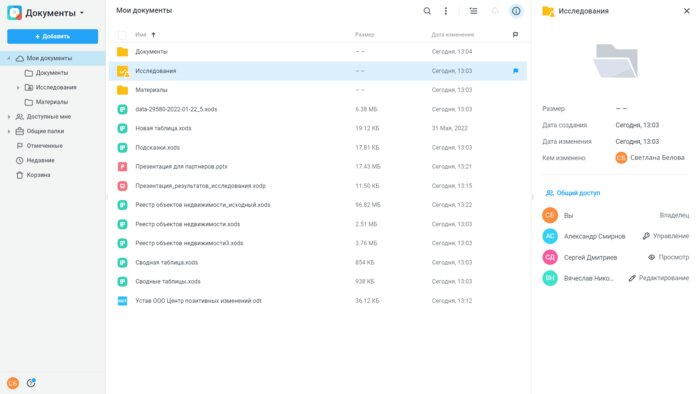Image resolution: width=700 pixels, height=394 pixels.
Task: Switch list view mode icon
Action: pyautogui.click(x=473, y=11)
